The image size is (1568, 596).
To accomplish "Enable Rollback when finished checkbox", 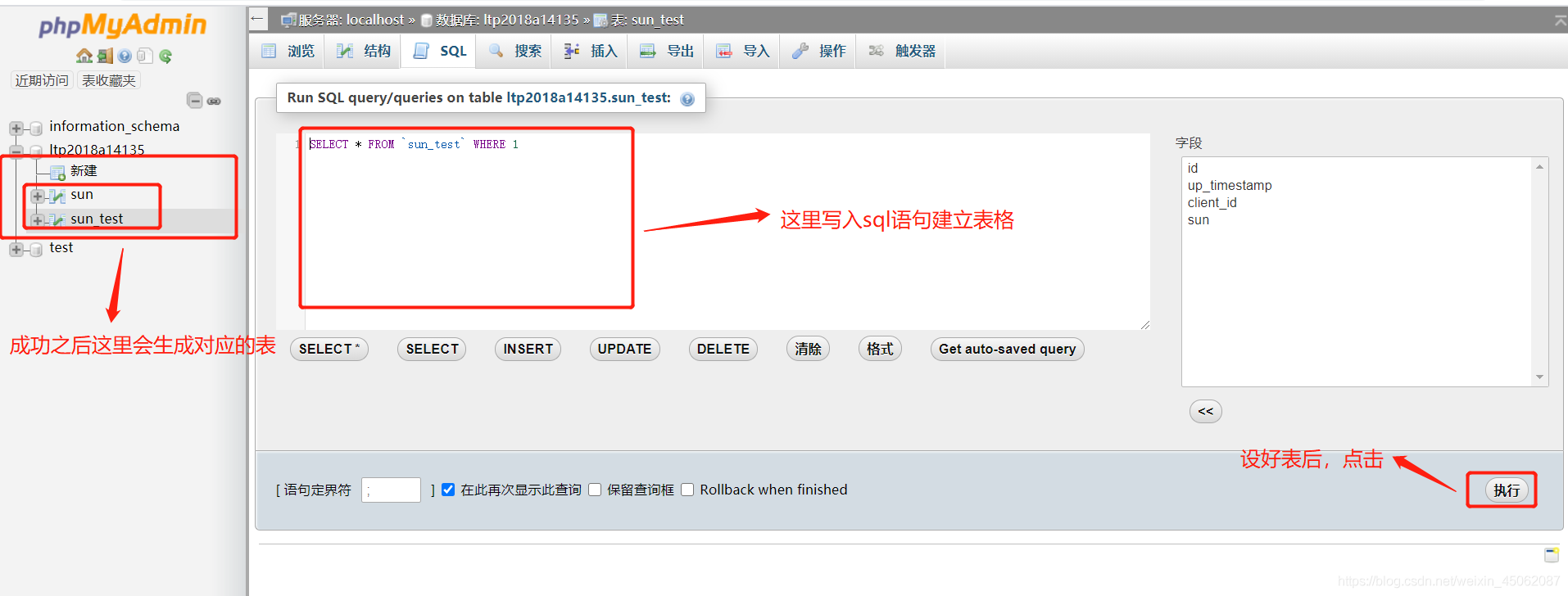I will click(x=687, y=490).
